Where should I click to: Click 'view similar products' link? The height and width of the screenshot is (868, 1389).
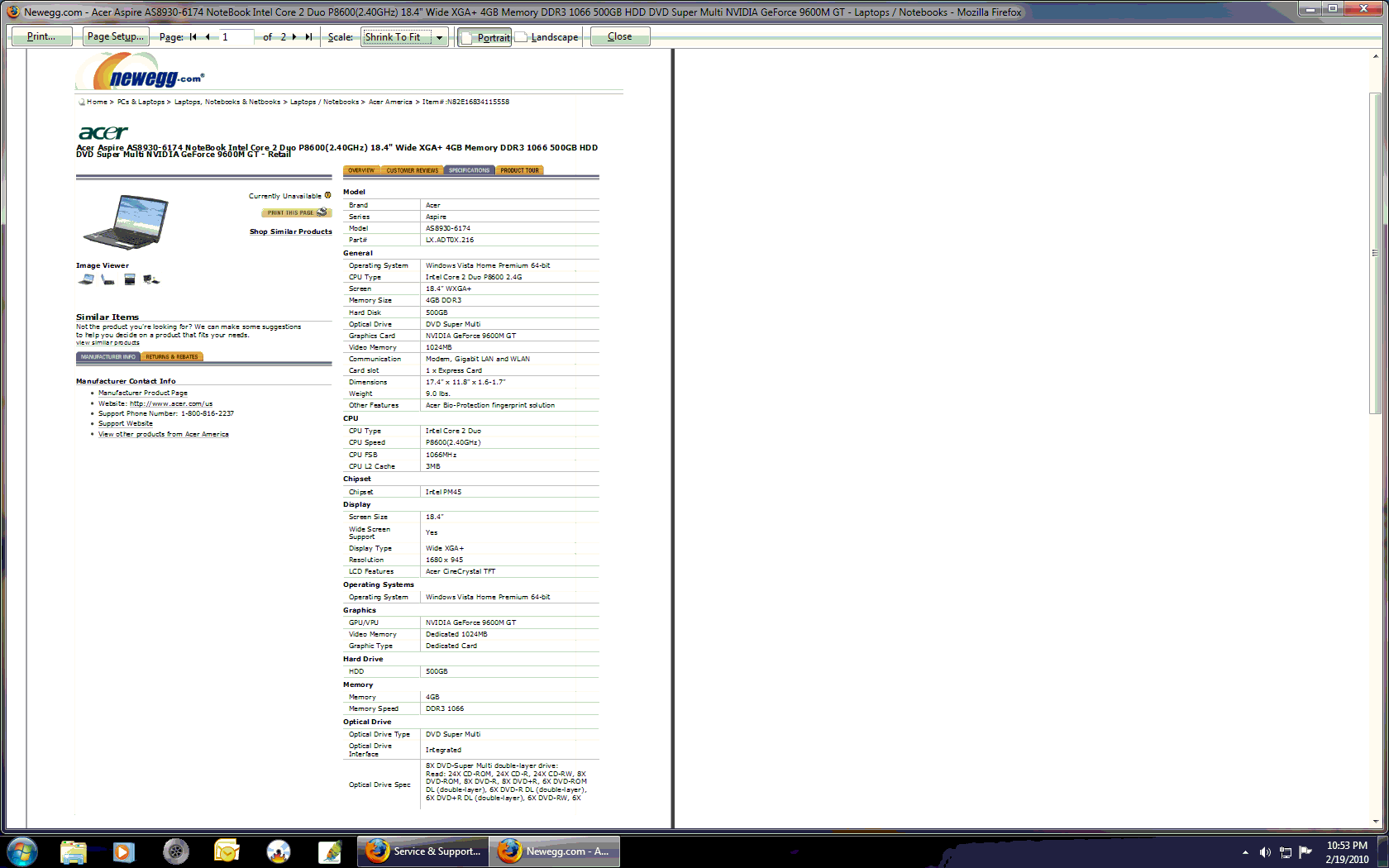coord(107,343)
